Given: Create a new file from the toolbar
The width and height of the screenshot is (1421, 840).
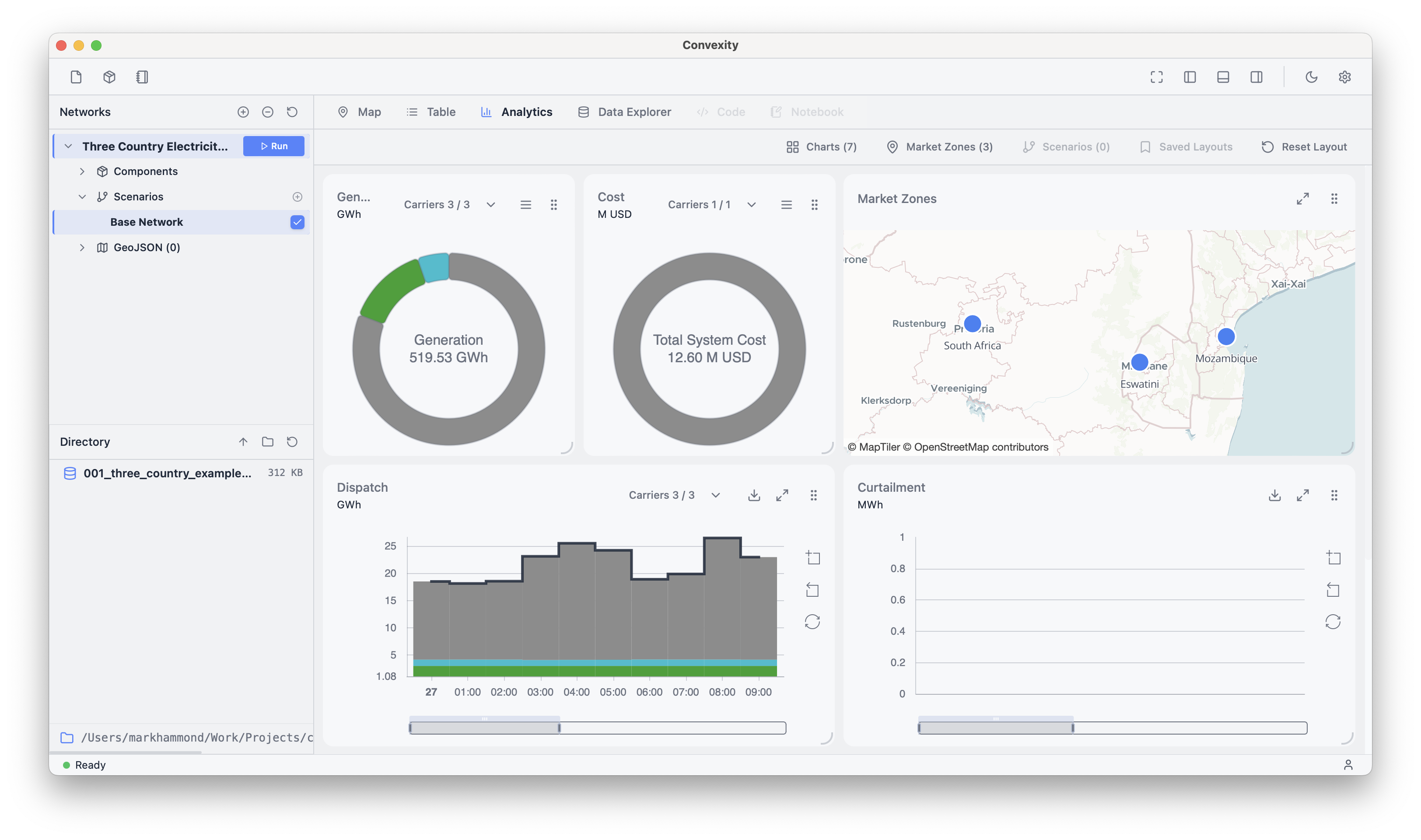Looking at the screenshot, I should coord(77,77).
